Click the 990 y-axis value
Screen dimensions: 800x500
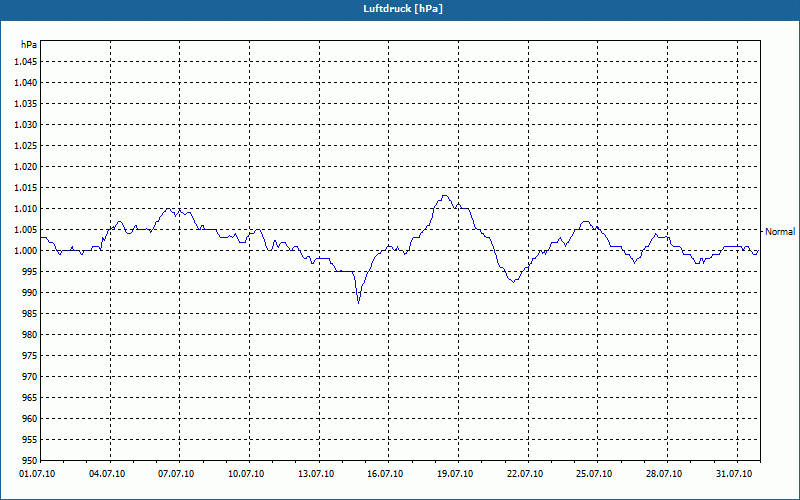pyautogui.click(x=31, y=292)
